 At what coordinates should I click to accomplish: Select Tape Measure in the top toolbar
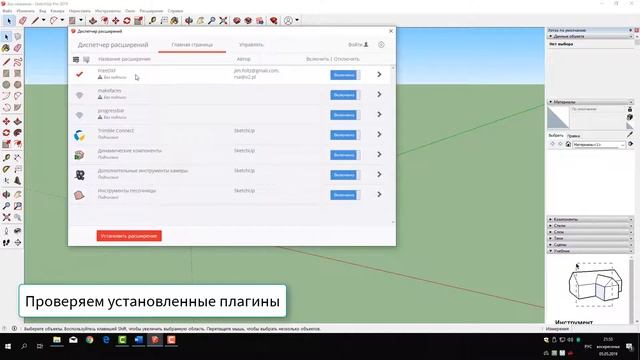point(152,20)
